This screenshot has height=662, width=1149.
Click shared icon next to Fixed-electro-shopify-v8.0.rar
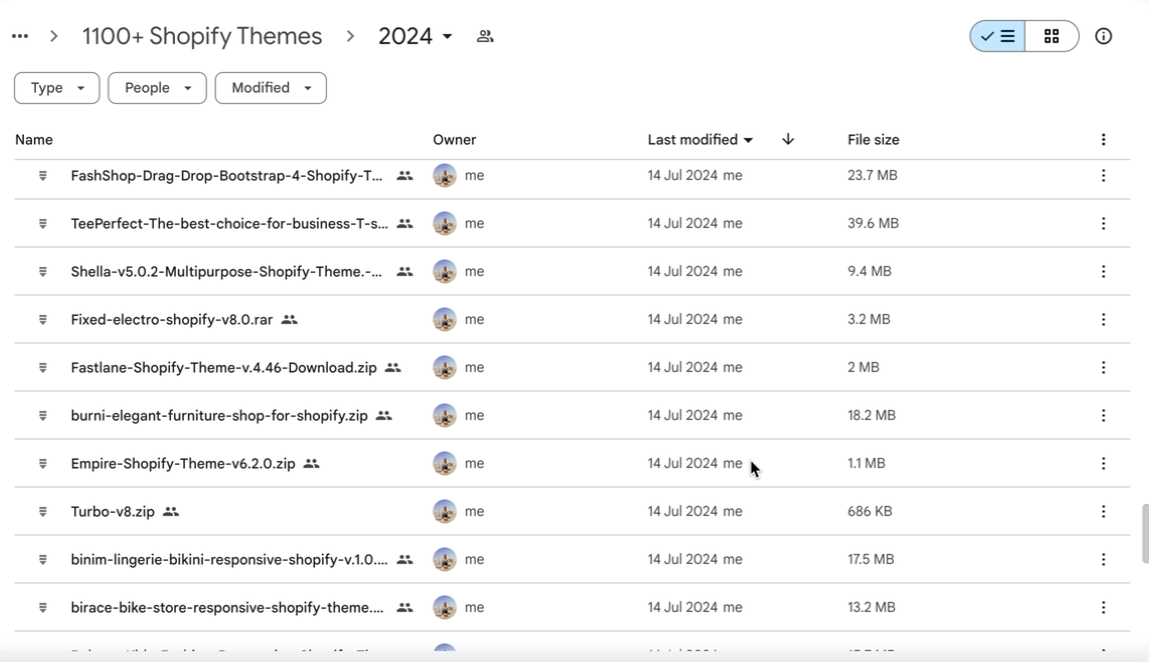coord(289,320)
